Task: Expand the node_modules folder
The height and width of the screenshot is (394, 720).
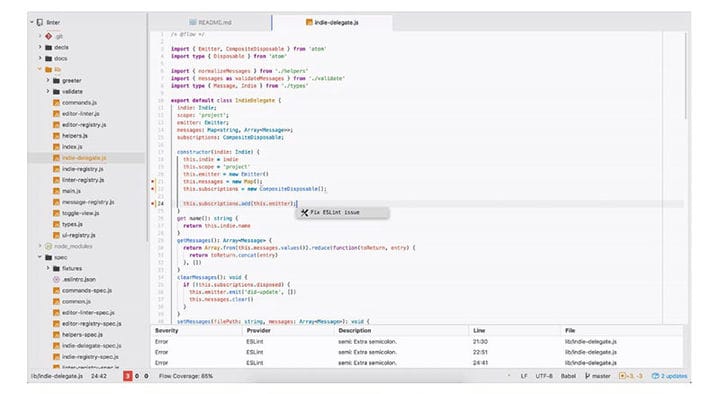Action: coord(40,246)
